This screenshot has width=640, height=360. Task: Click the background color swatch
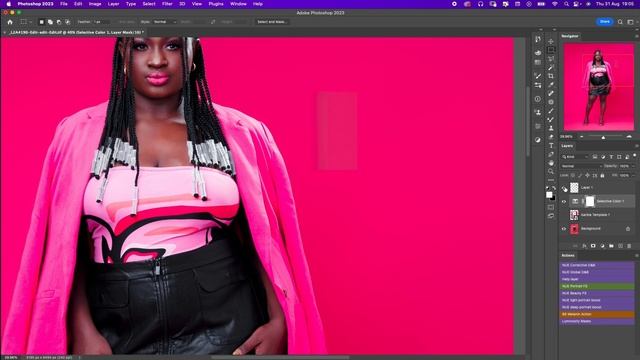pos(553,198)
